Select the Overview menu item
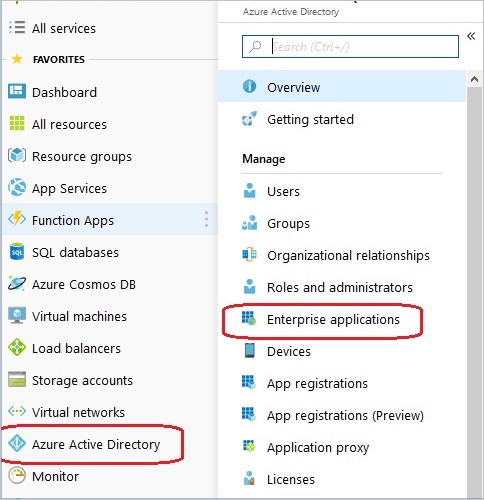484x500 pixels. pyautogui.click(x=342, y=86)
